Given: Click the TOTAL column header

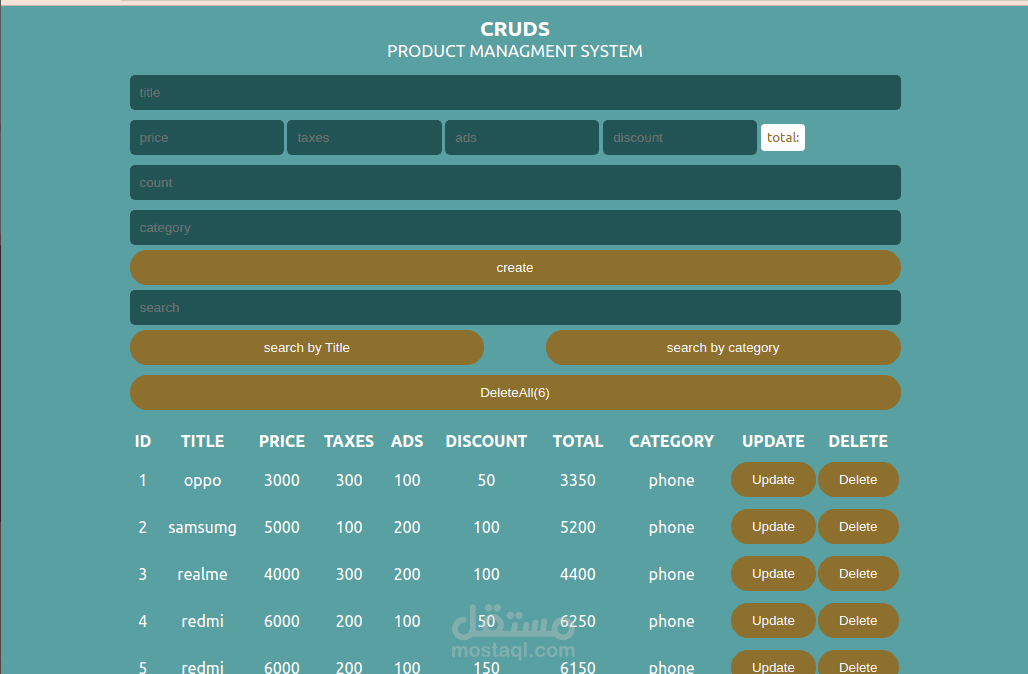Looking at the screenshot, I should click(578, 441).
